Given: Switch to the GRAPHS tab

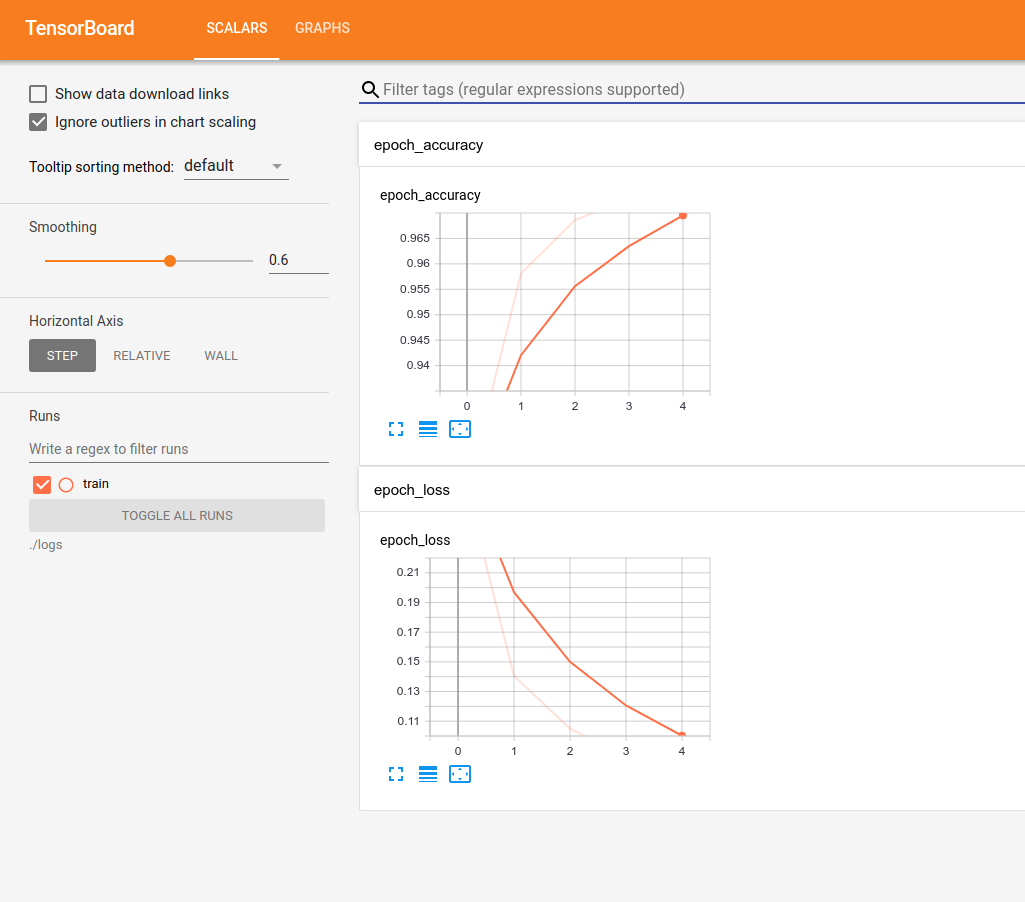Looking at the screenshot, I should (322, 28).
